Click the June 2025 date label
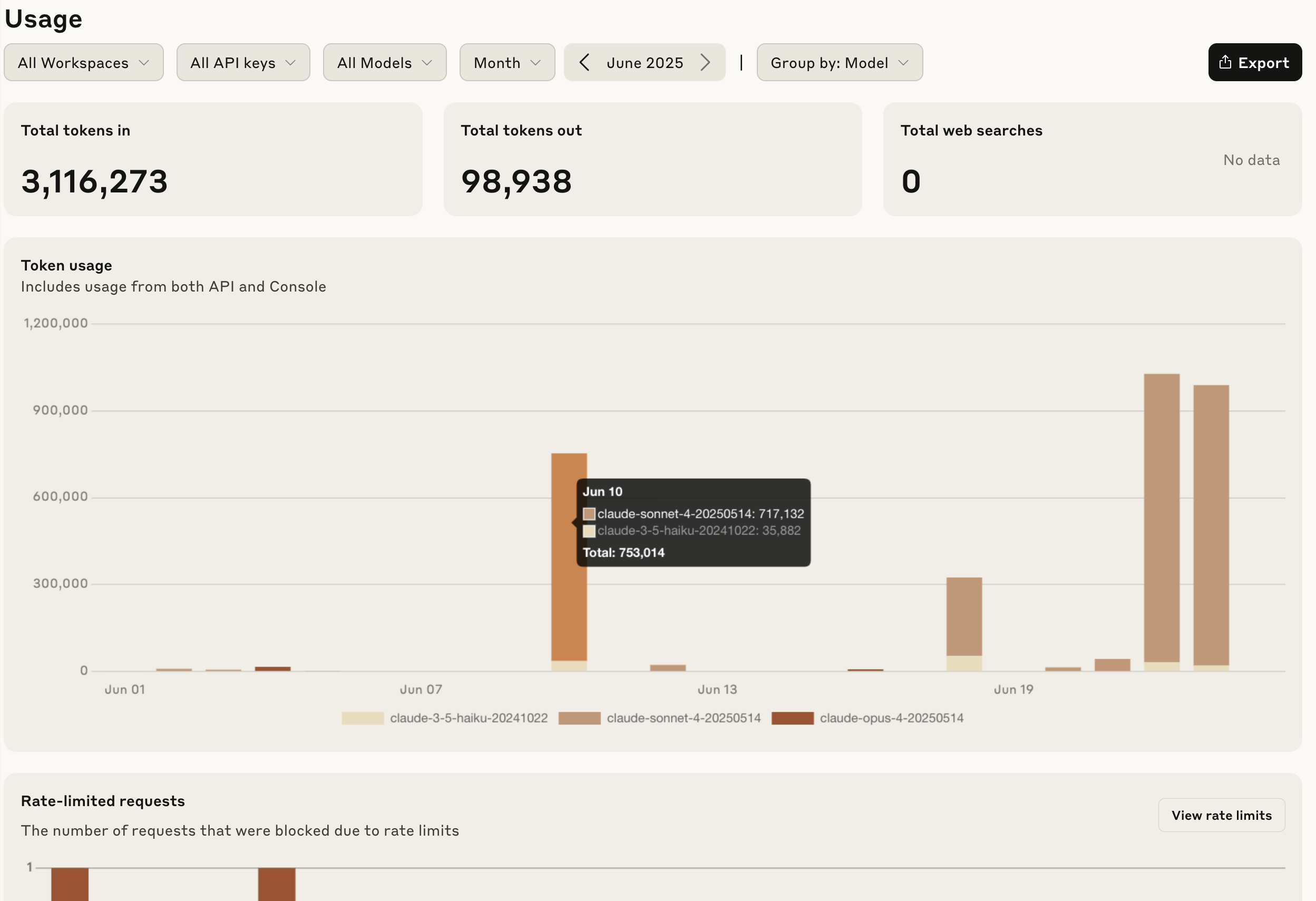Image resolution: width=1316 pixels, height=901 pixels. 645,62
